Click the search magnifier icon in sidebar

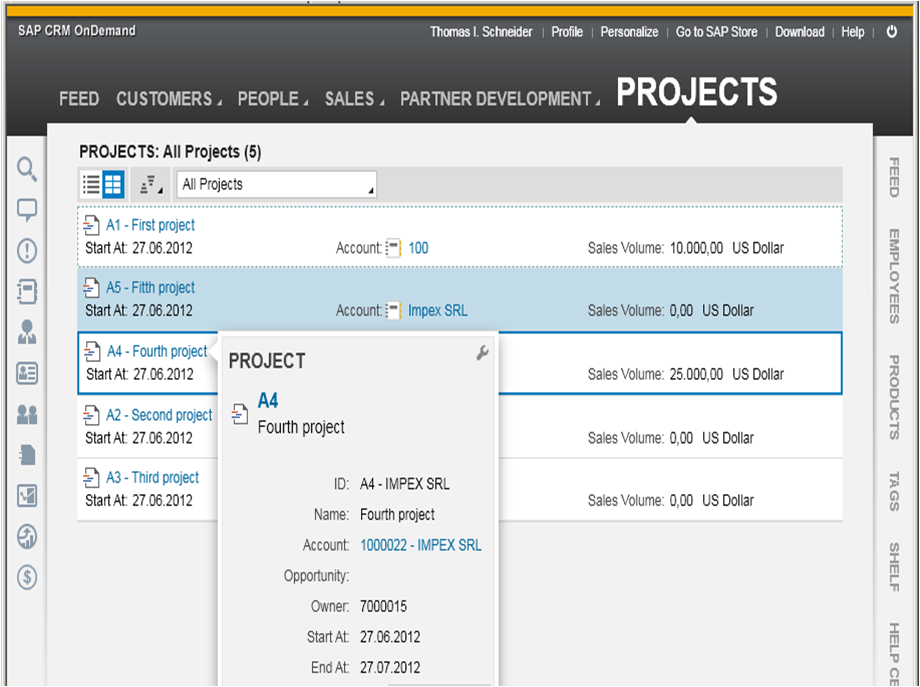pyautogui.click(x=27, y=169)
